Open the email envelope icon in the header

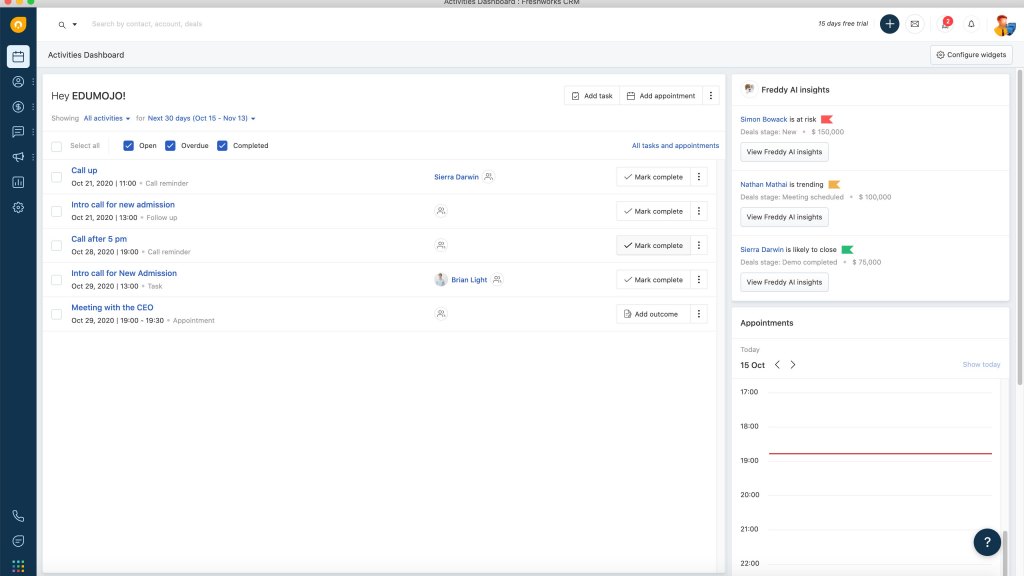pyautogui.click(x=915, y=23)
